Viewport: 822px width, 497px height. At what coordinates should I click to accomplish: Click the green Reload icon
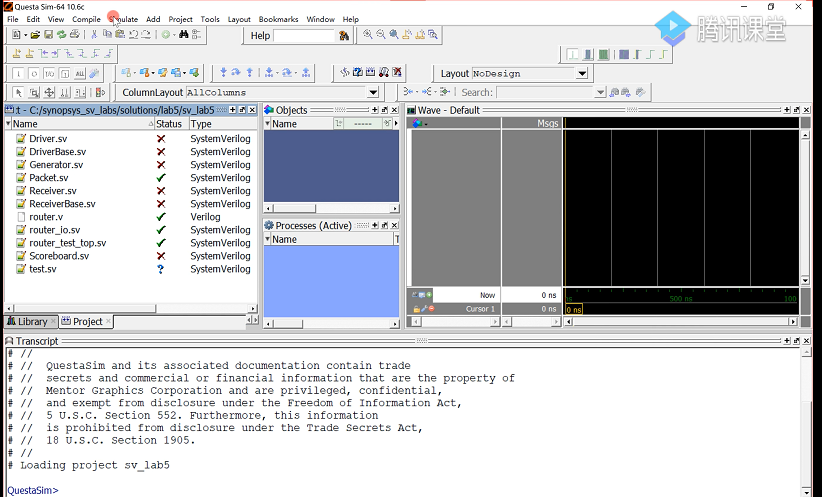tap(61, 35)
